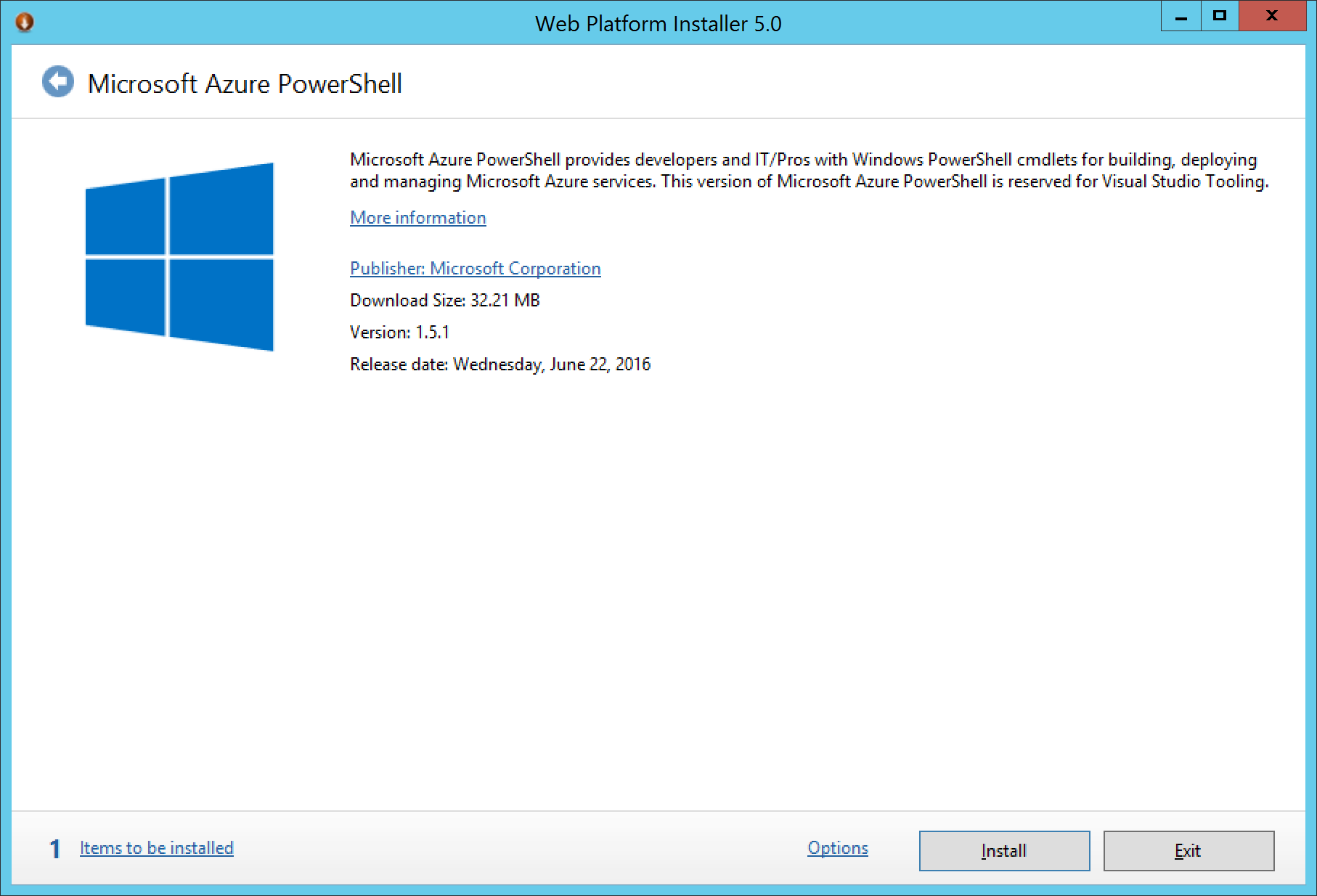The image size is (1317, 896).
Task: Open the Options link
Action: 837,848
